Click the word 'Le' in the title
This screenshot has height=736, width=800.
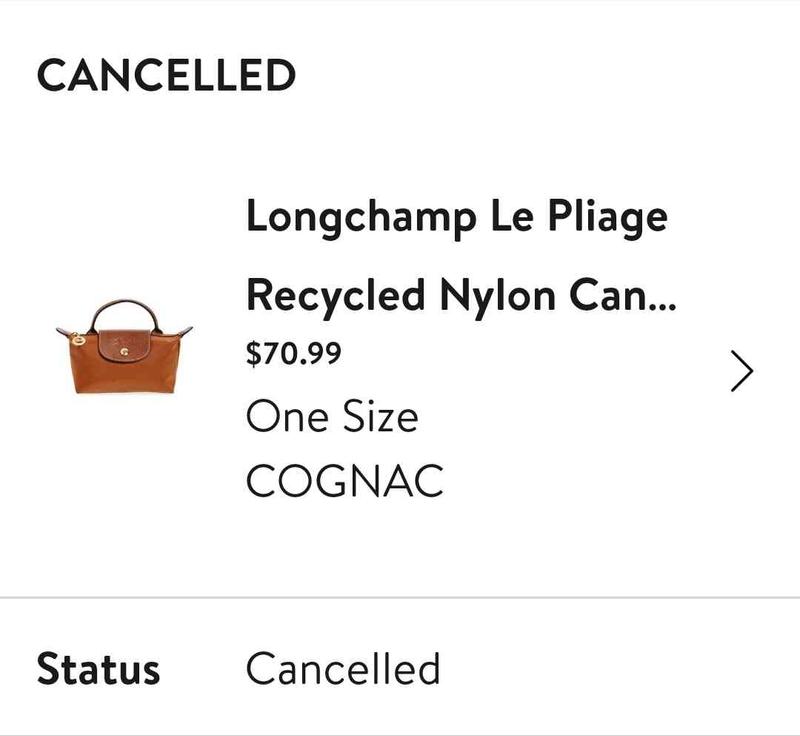coord(520,216)
